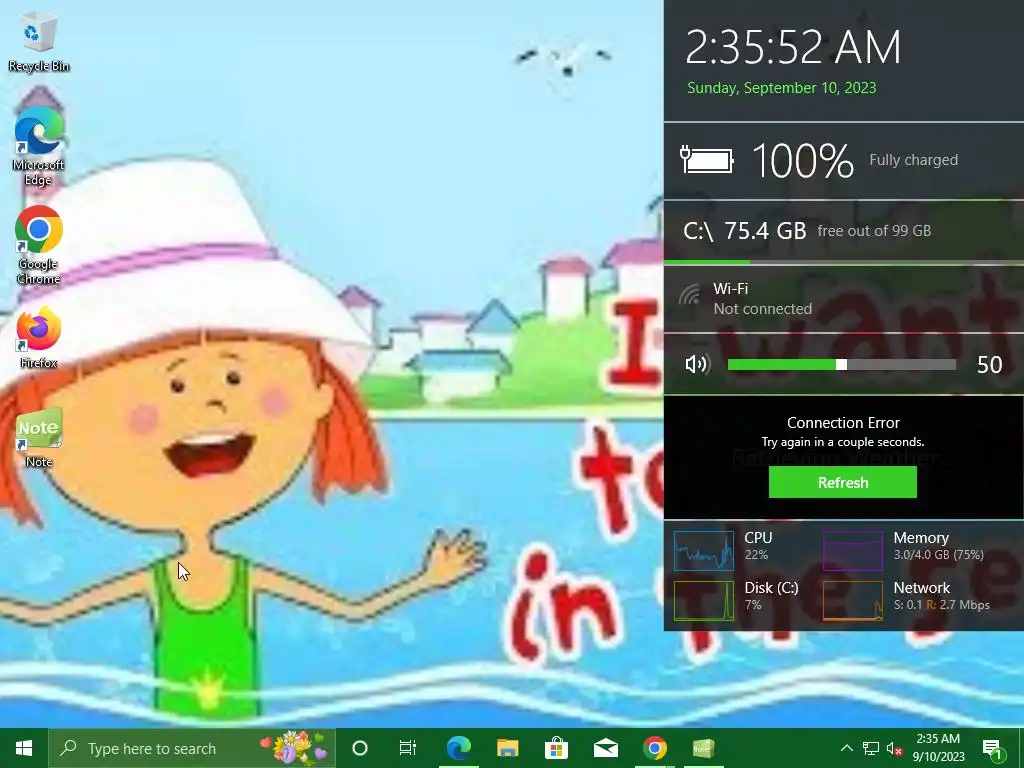Click the Wi-Fi Not connected status
The image size is (1024, 768).
click(x=762, y=298)
